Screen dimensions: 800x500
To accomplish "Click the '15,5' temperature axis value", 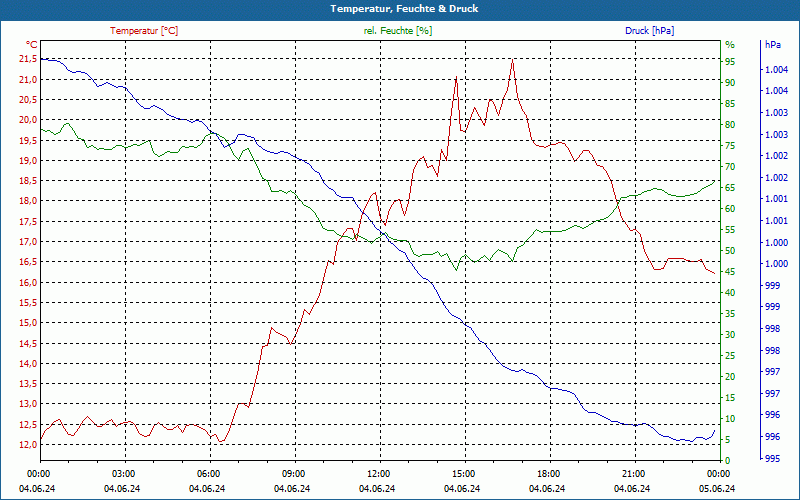I will coord(28,303).
